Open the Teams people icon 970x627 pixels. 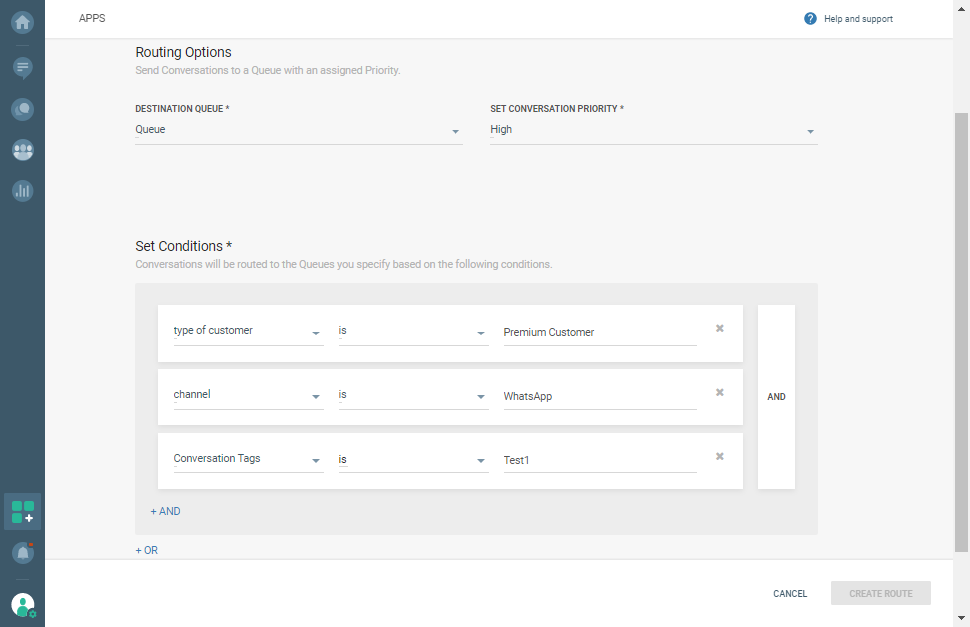pyautogui.click(x=22, y=150)
